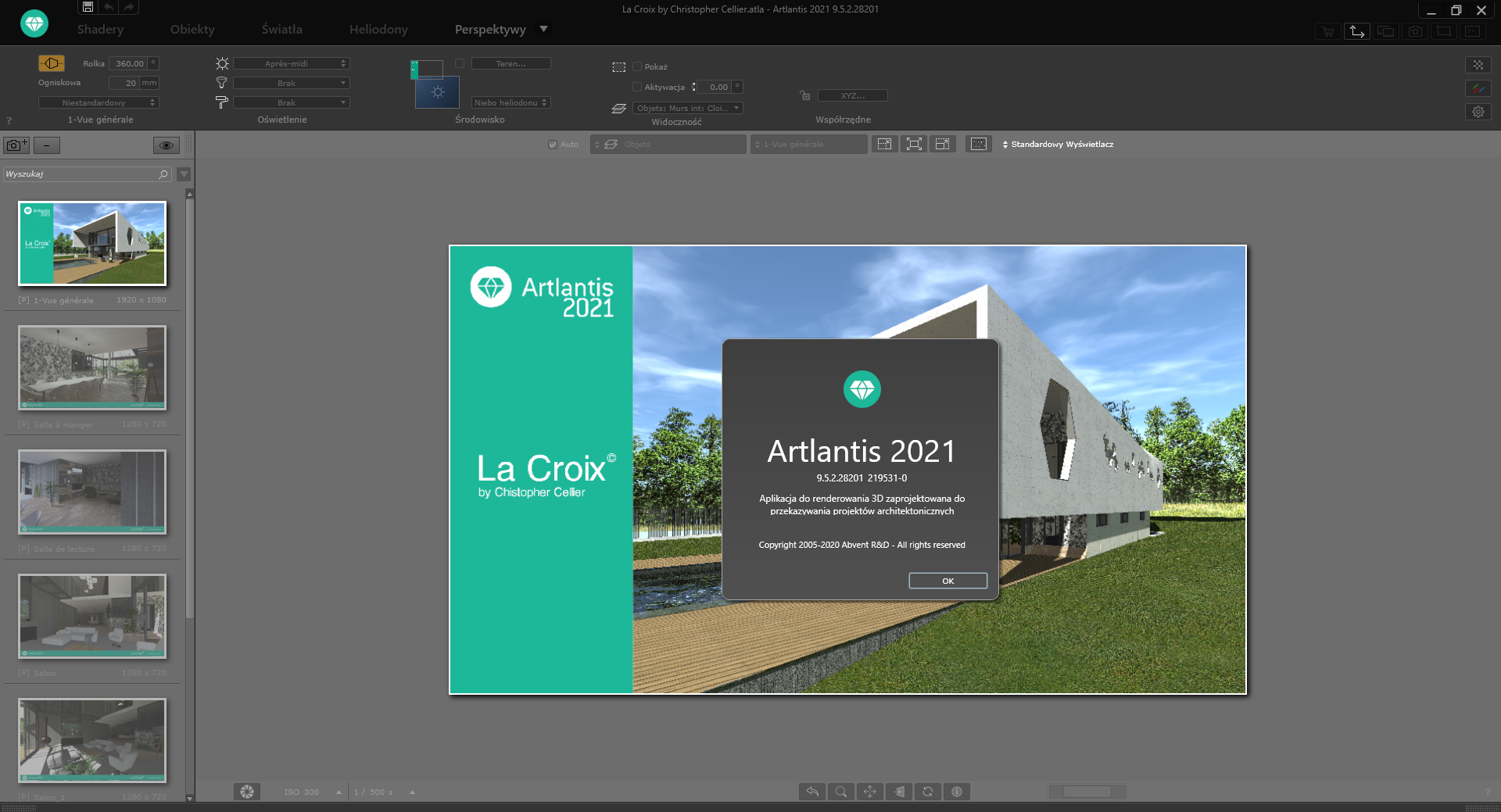Click the Wyszukaj search field
1501x812 pixels.
[x=86, y=174]
